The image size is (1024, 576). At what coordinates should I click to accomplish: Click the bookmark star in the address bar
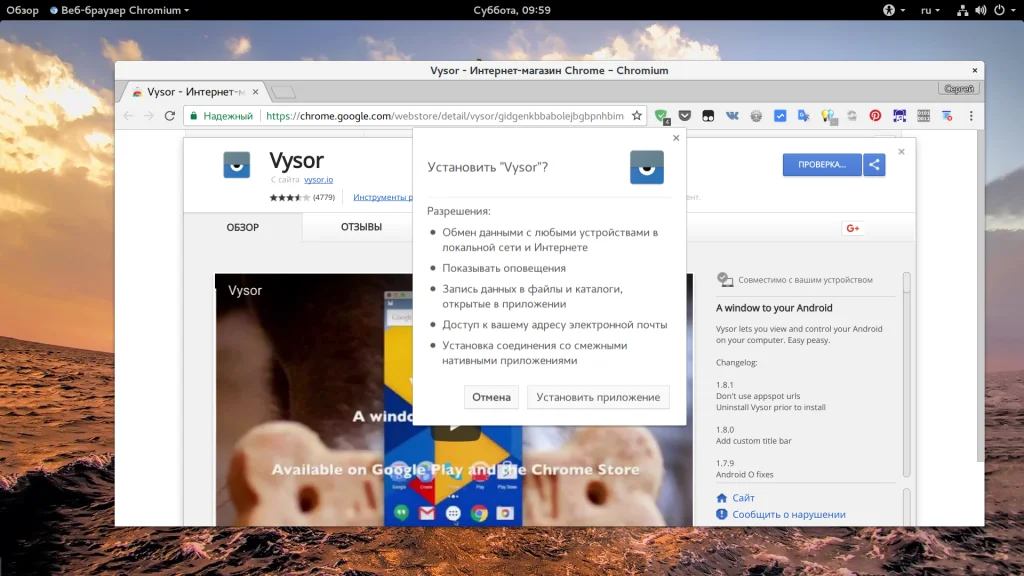point(637,116)
